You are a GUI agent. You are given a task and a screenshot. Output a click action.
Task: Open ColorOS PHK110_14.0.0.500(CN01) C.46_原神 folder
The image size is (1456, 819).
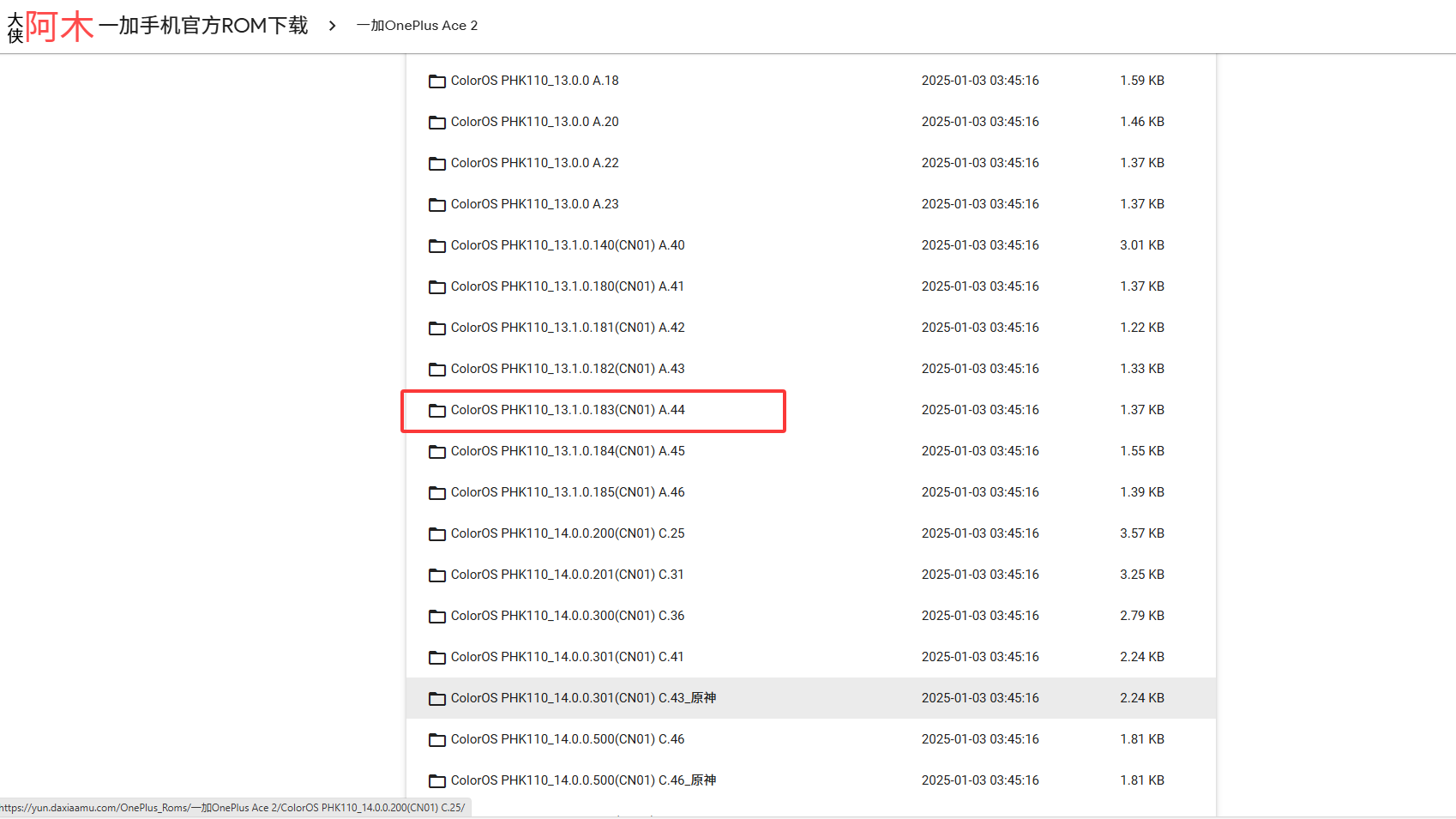tap(583, 780)
